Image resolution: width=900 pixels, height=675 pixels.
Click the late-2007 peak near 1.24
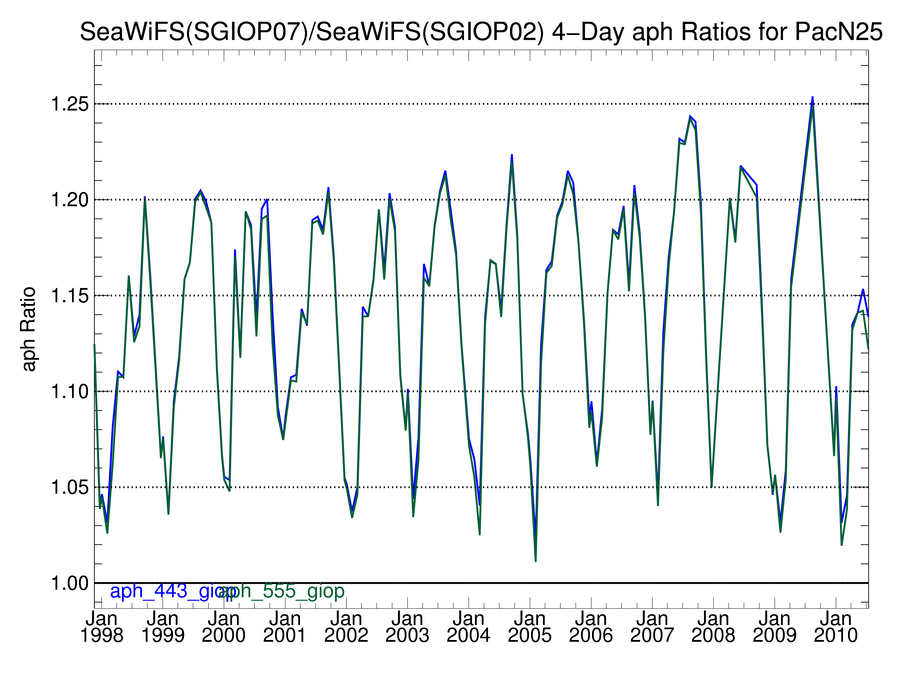[x=690, y=117]
